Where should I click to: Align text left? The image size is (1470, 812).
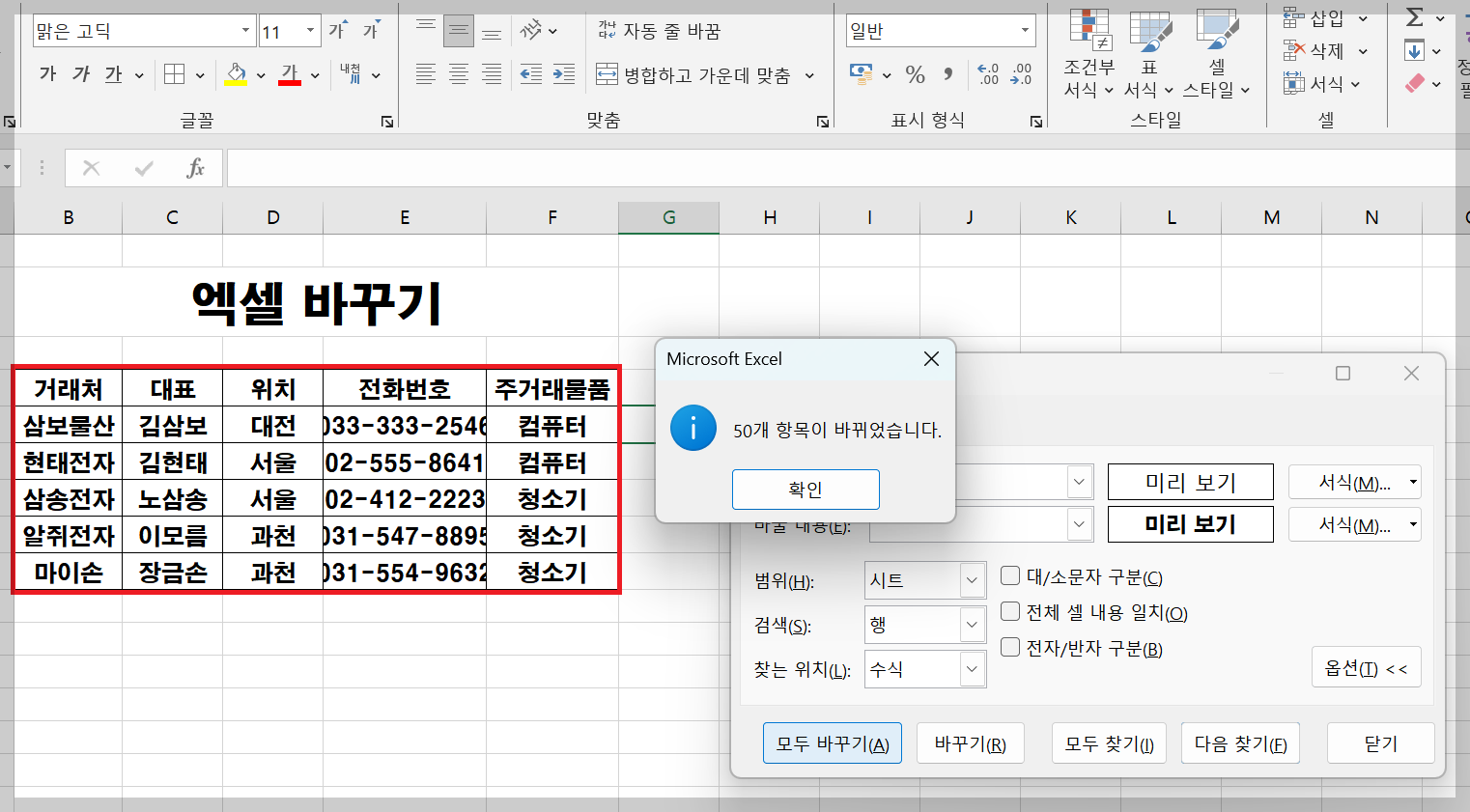tap(426, 74)
